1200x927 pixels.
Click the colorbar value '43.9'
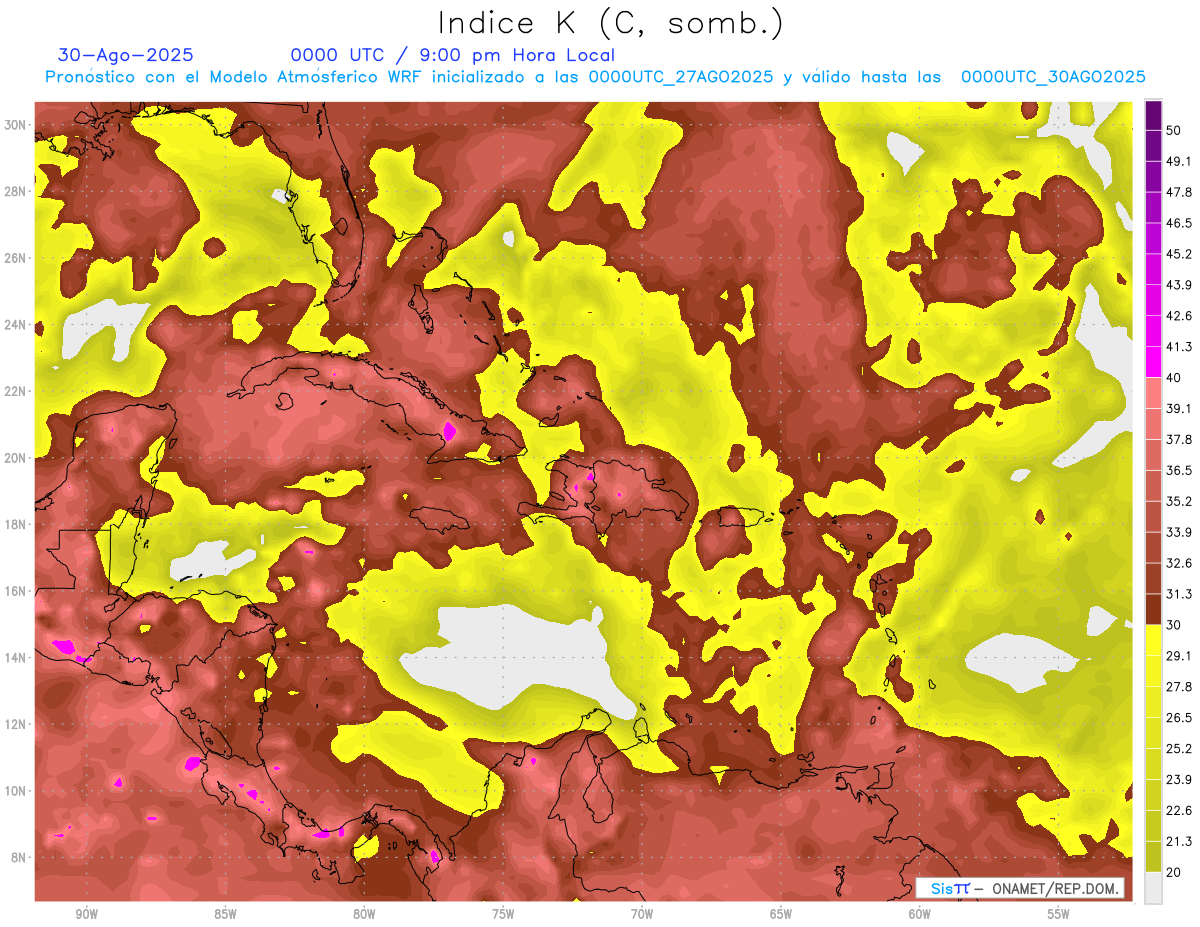point(1179,285)
